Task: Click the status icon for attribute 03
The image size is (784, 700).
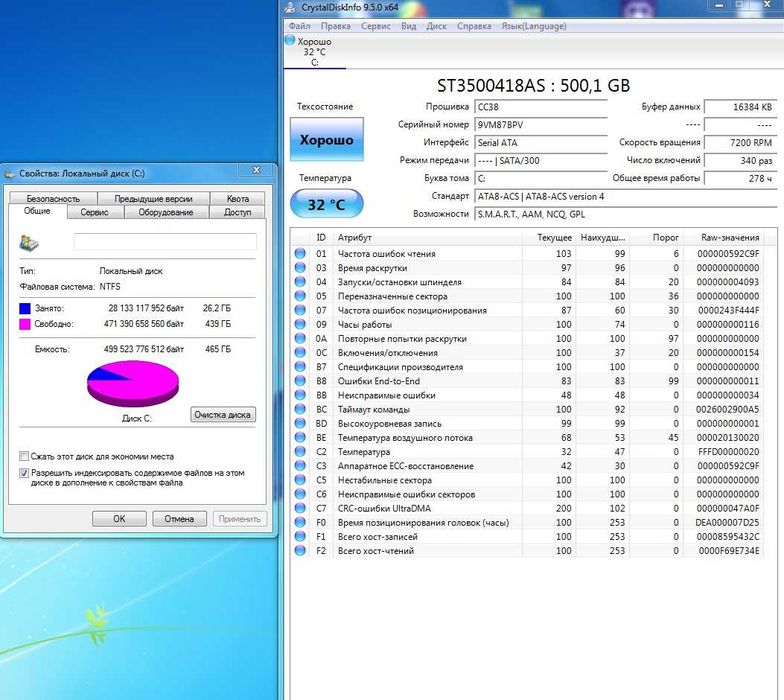Action: point(300,268)
